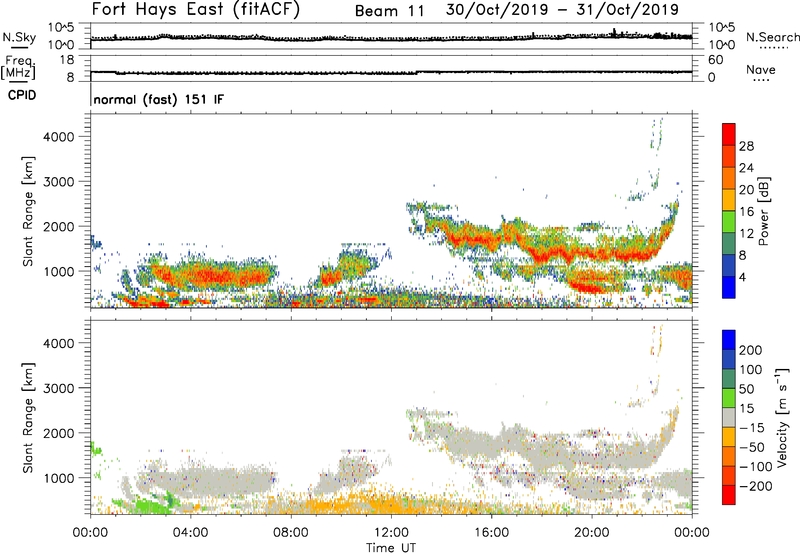
Task: Click the "3000" tick on the power panel
Action: click(59, 182)
